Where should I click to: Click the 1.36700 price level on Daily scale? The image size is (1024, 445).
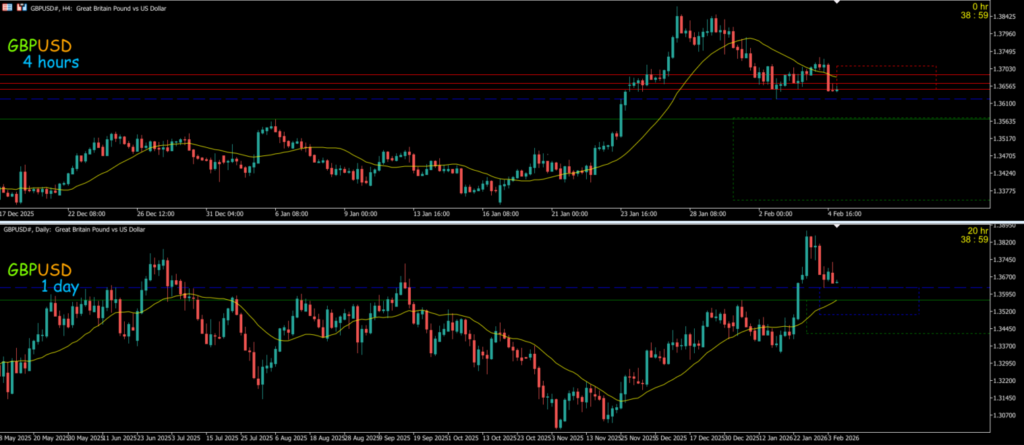(x=1002, y=276)
